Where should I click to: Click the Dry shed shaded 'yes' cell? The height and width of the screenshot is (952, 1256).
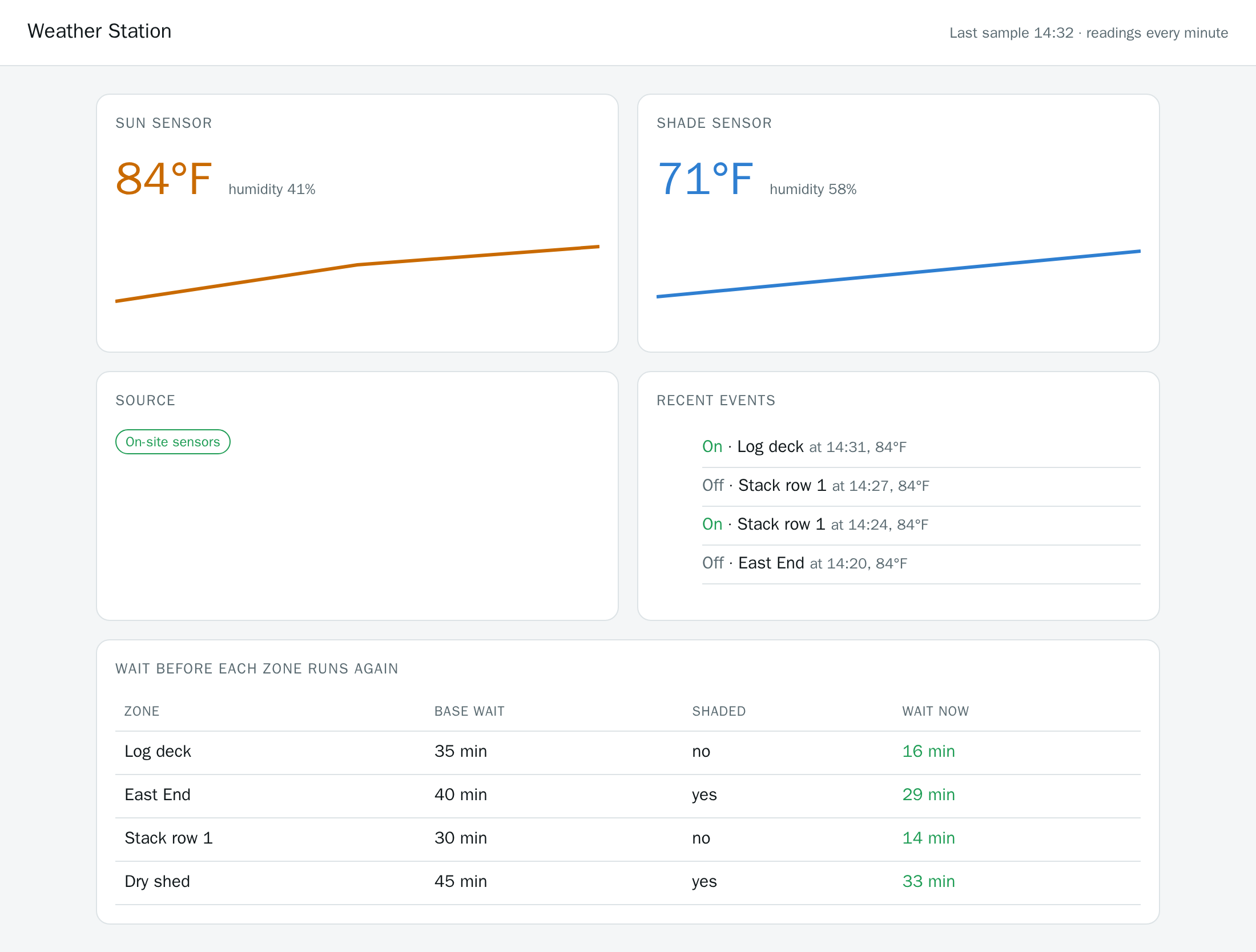coord(705,882)
